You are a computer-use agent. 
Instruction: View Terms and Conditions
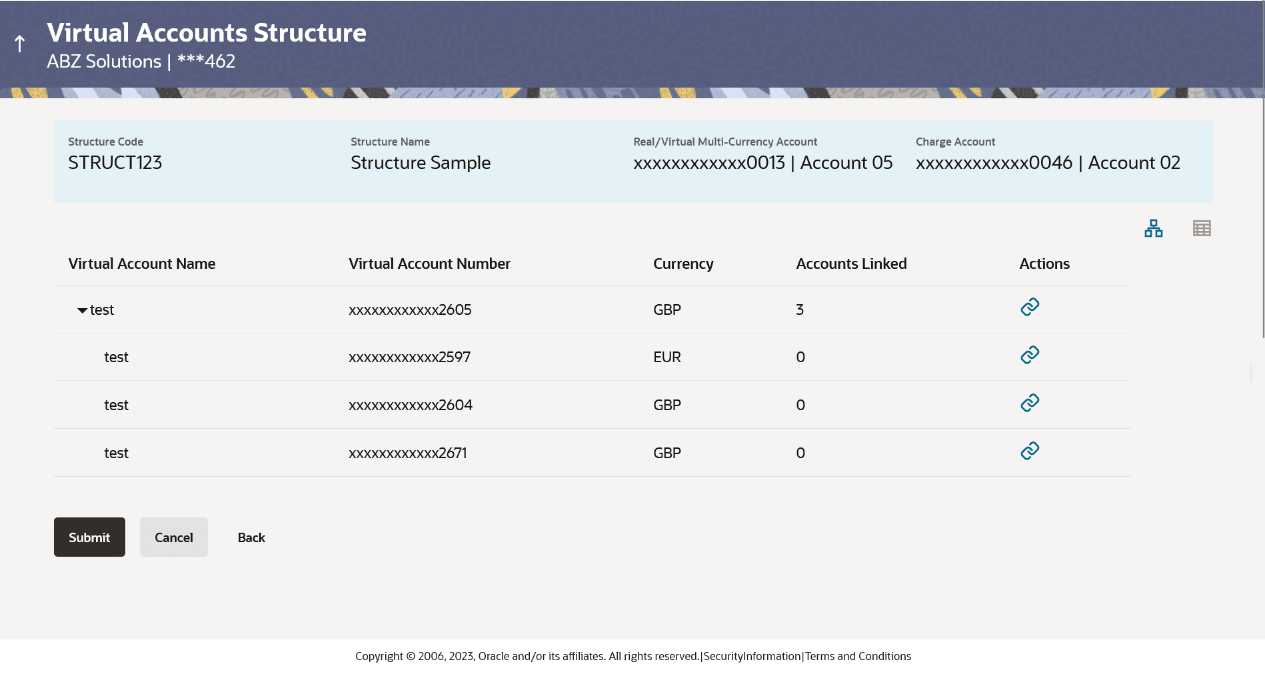coord(857,656)
